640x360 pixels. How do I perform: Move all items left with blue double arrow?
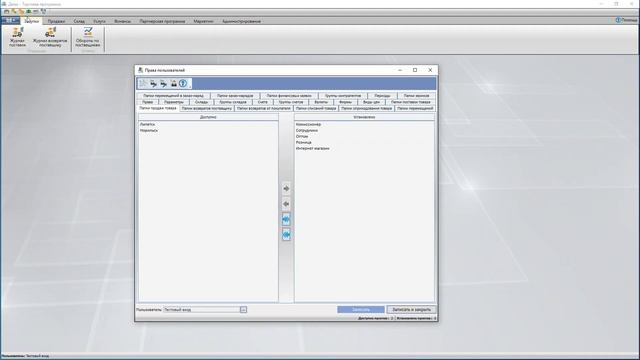click(286, 234)
